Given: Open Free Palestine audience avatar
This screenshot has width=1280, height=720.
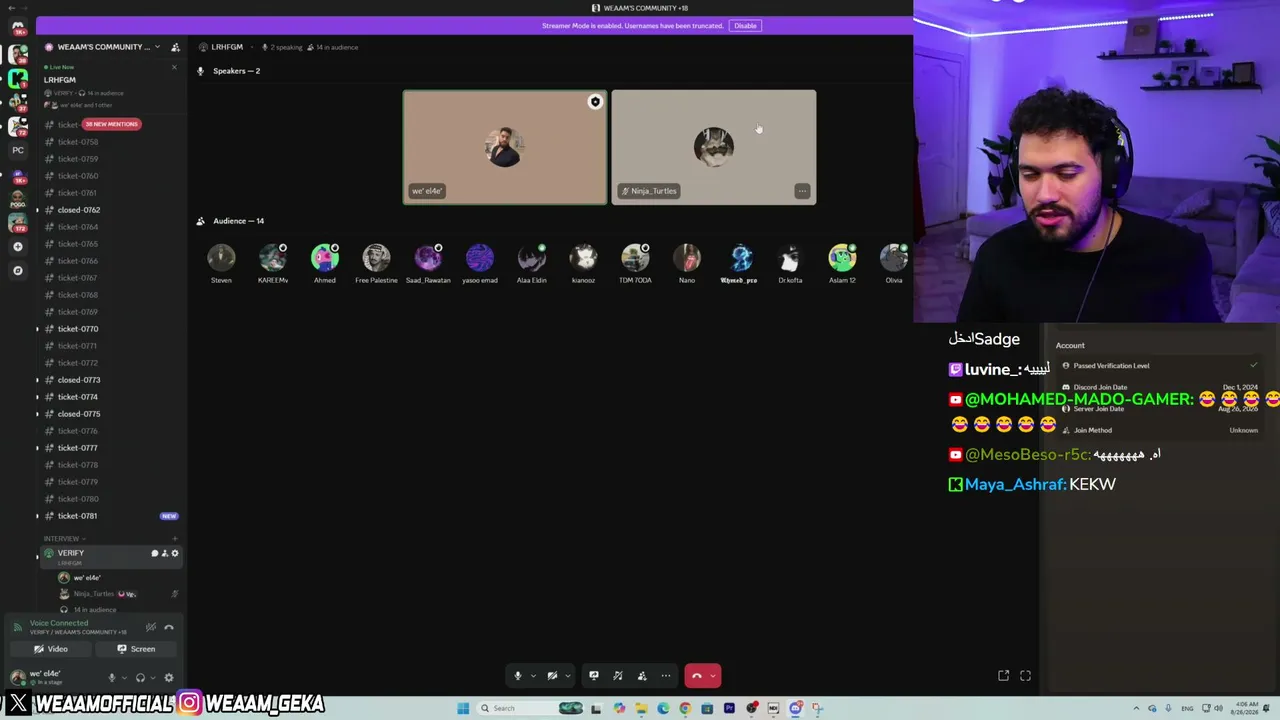Looking at the screenshot, I should tap(376, 259).
